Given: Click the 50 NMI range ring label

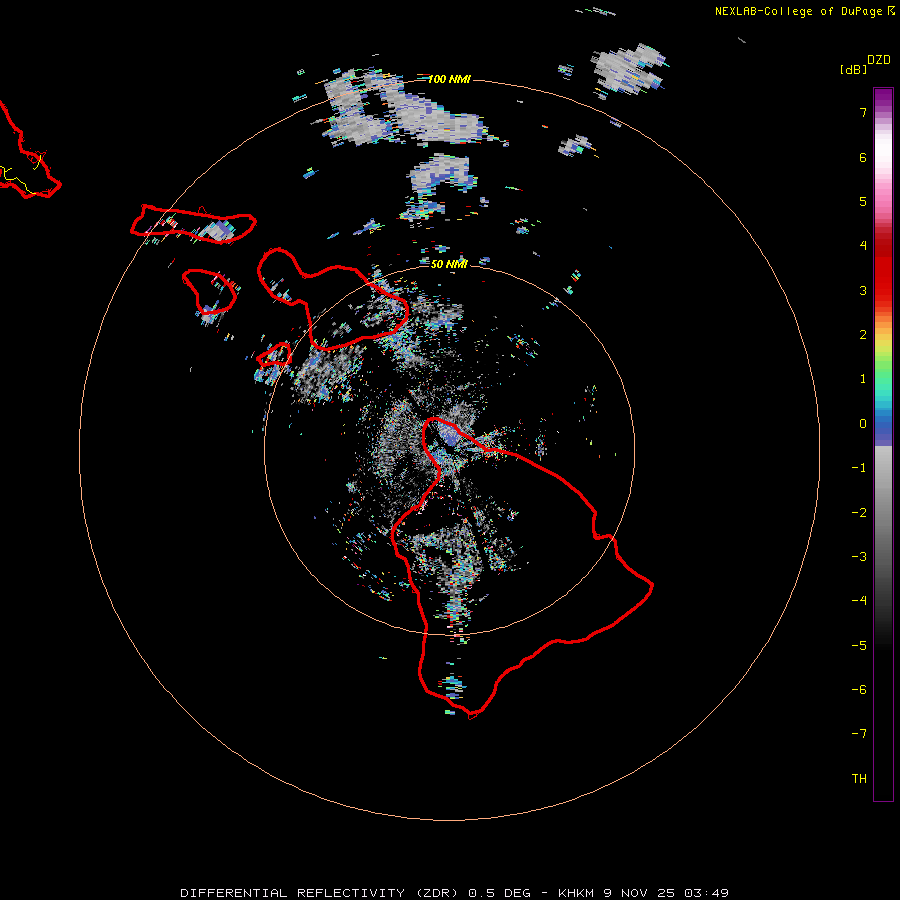Looking at the screenshot, I should click(449, 264).
